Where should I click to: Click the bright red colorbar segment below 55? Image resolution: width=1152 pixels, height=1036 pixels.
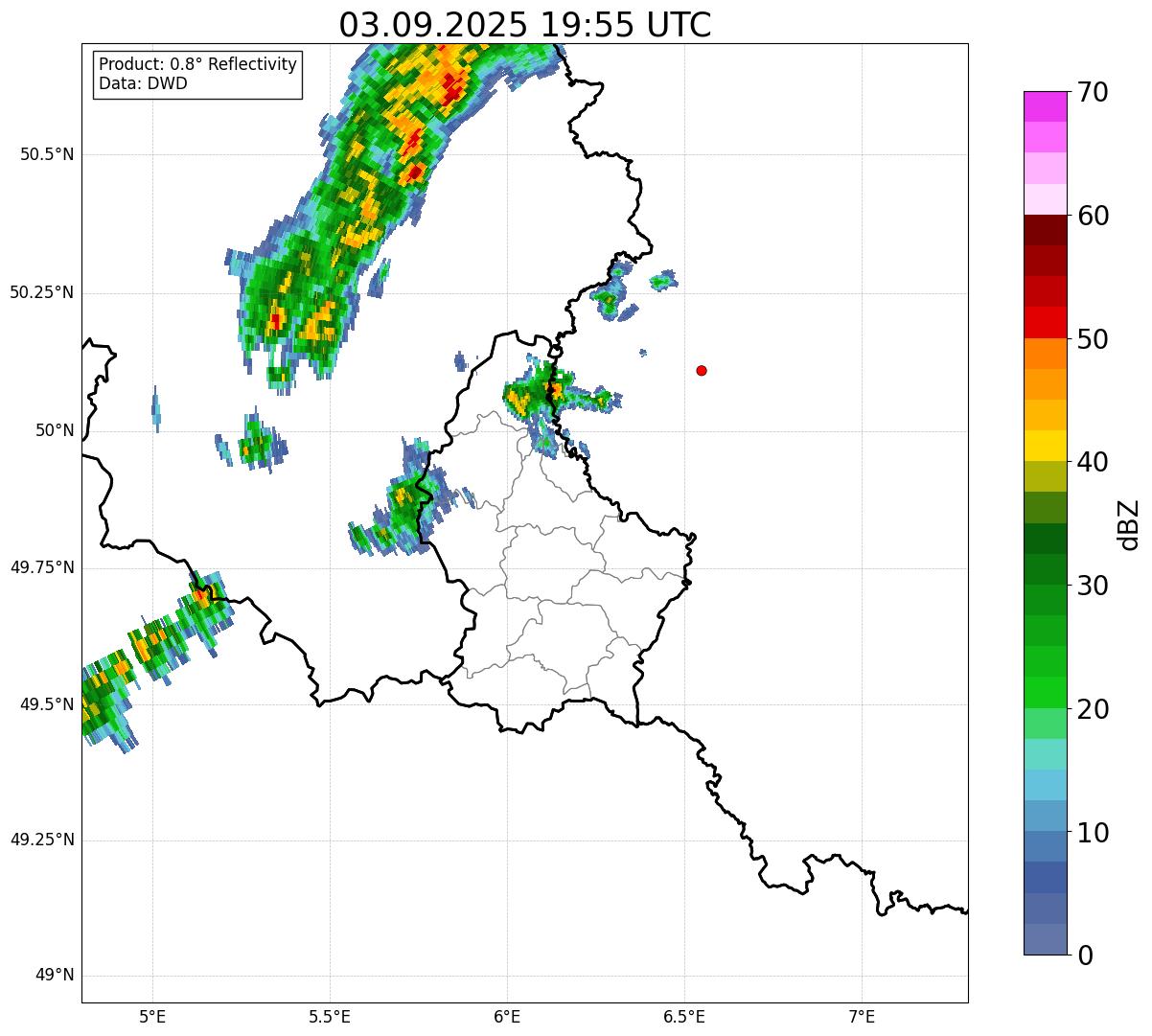pyautogui.click(x=1046, y=323)
